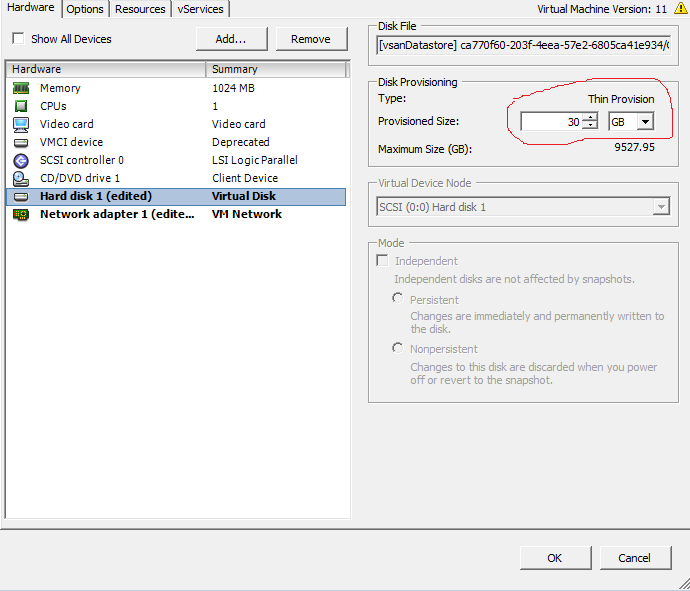The height and width of the screenshot is (591, 690).
Task: Click the Thin Provision type text
Action: point(621,99)
